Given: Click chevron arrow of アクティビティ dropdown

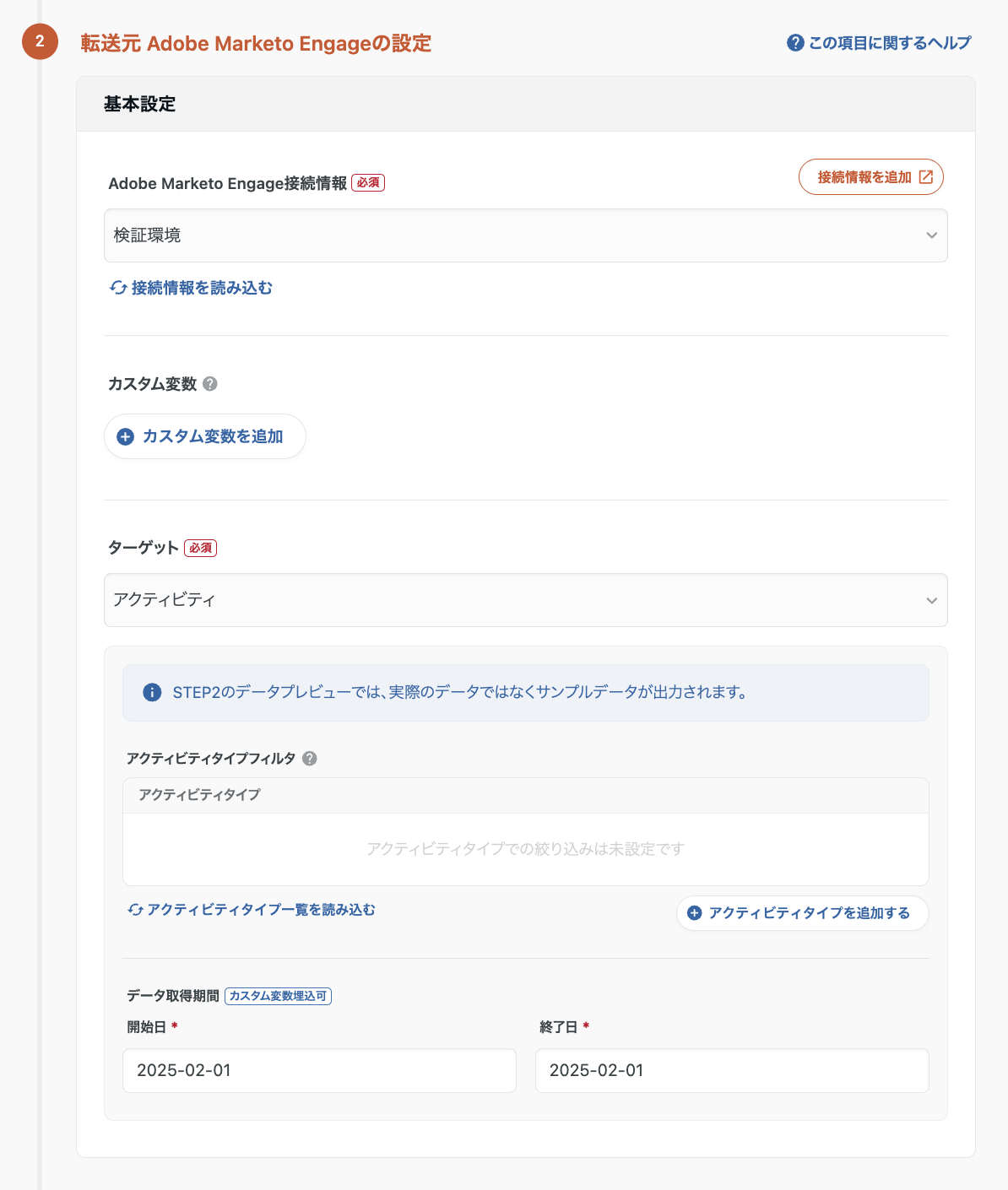Looking at the screenshot, I should (931, 601).
